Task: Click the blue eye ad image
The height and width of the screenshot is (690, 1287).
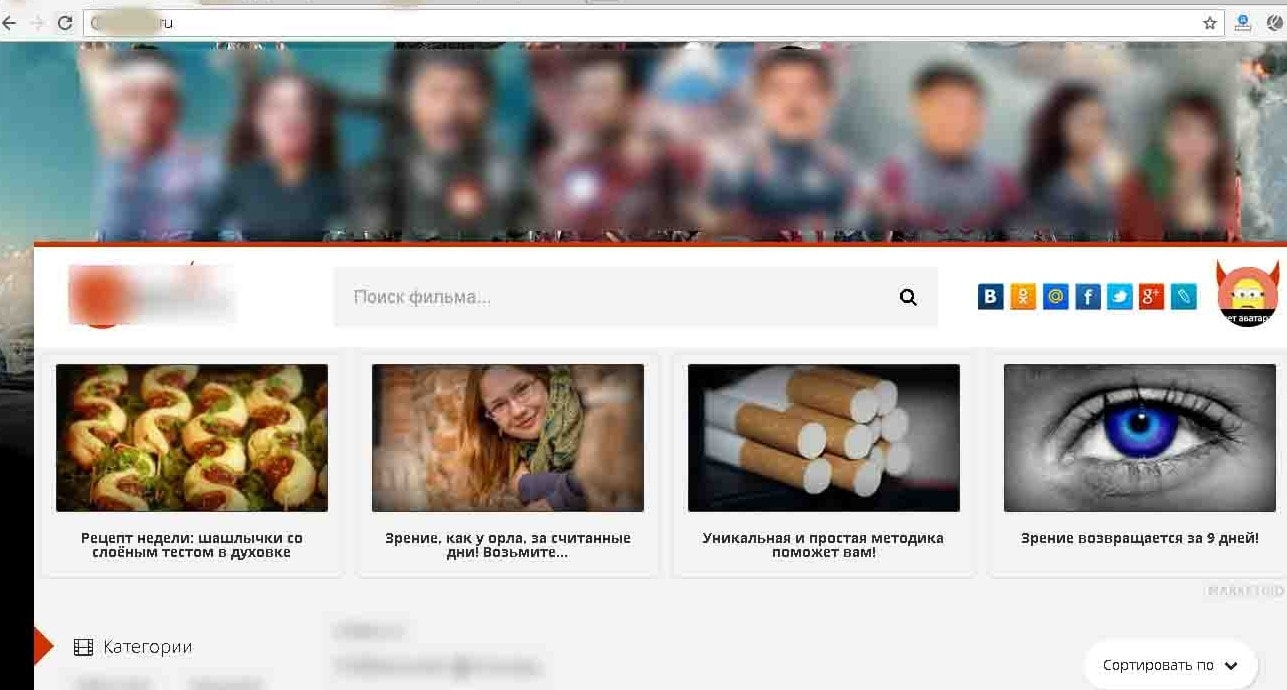Action: point(1139,438)
